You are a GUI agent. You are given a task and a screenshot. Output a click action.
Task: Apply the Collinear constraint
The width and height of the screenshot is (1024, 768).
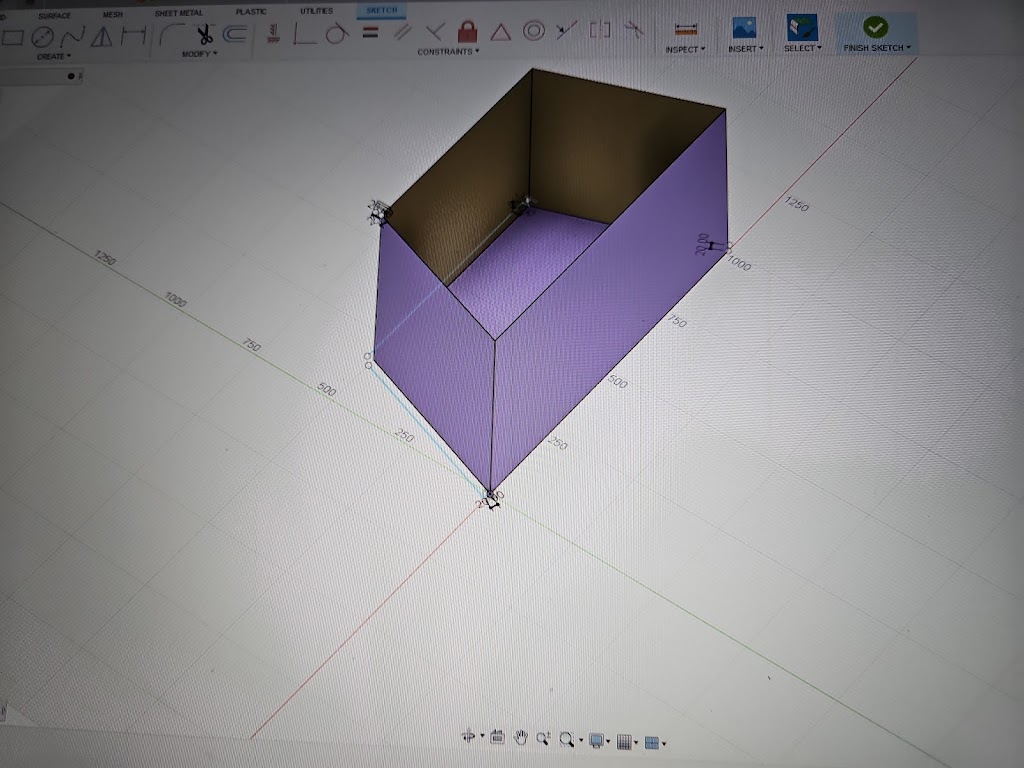coord(566,30)
